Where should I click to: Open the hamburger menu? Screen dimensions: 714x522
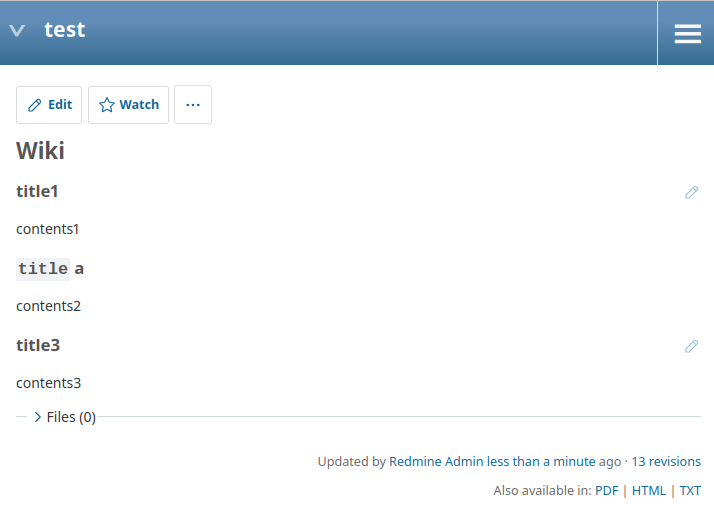[687, 33]
